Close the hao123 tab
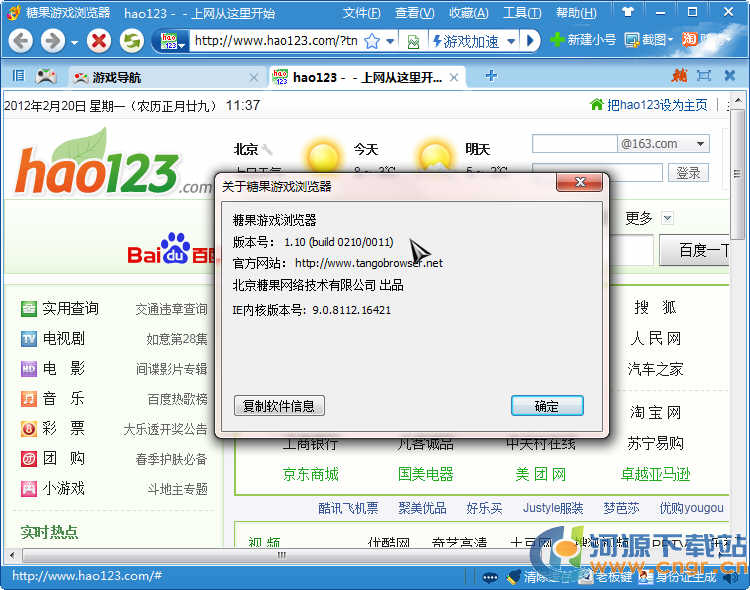Image resolution: width=750 pixels, height=590 pixels. 454,78
